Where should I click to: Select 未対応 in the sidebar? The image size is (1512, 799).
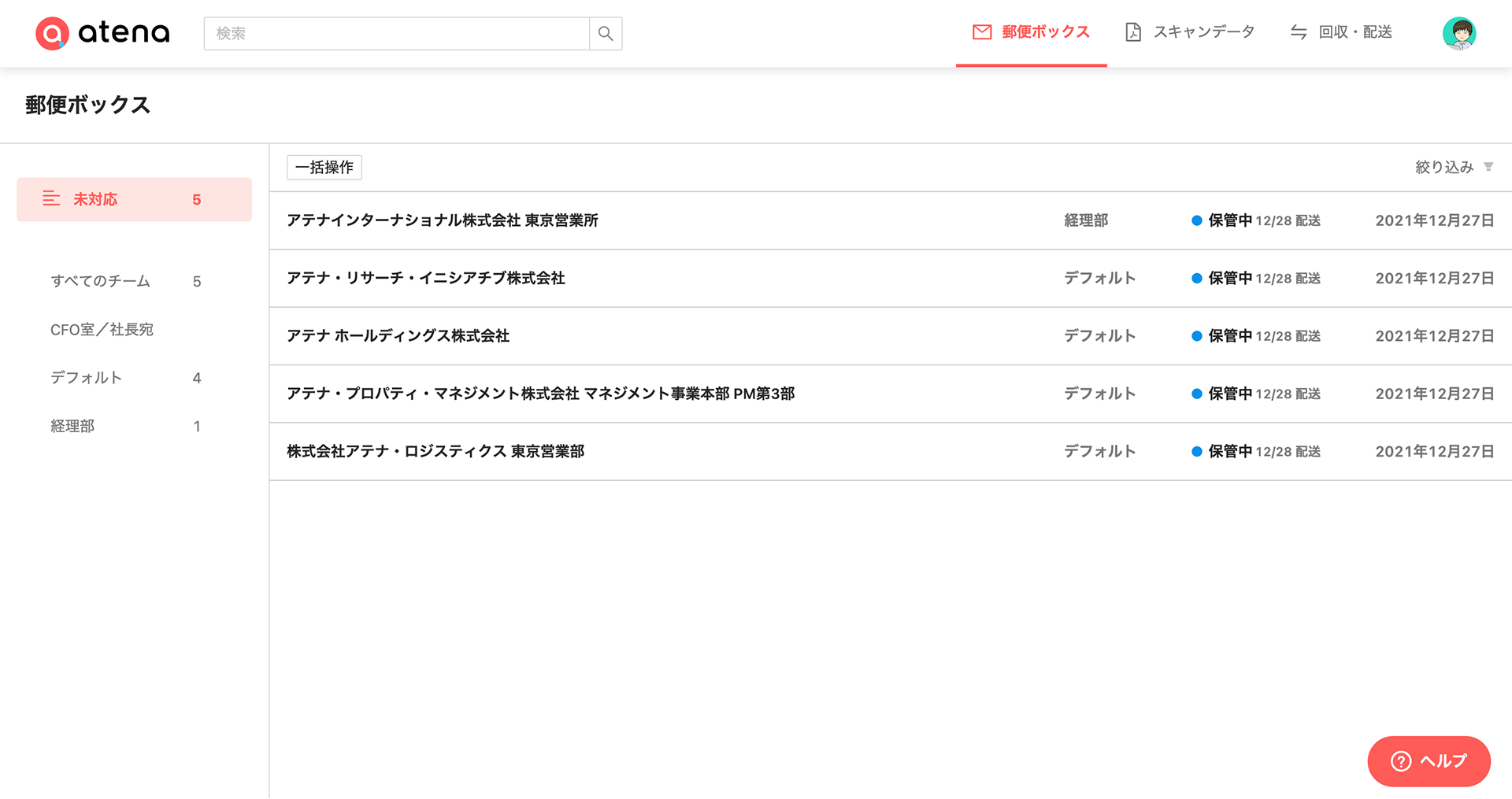pos(134,199)
